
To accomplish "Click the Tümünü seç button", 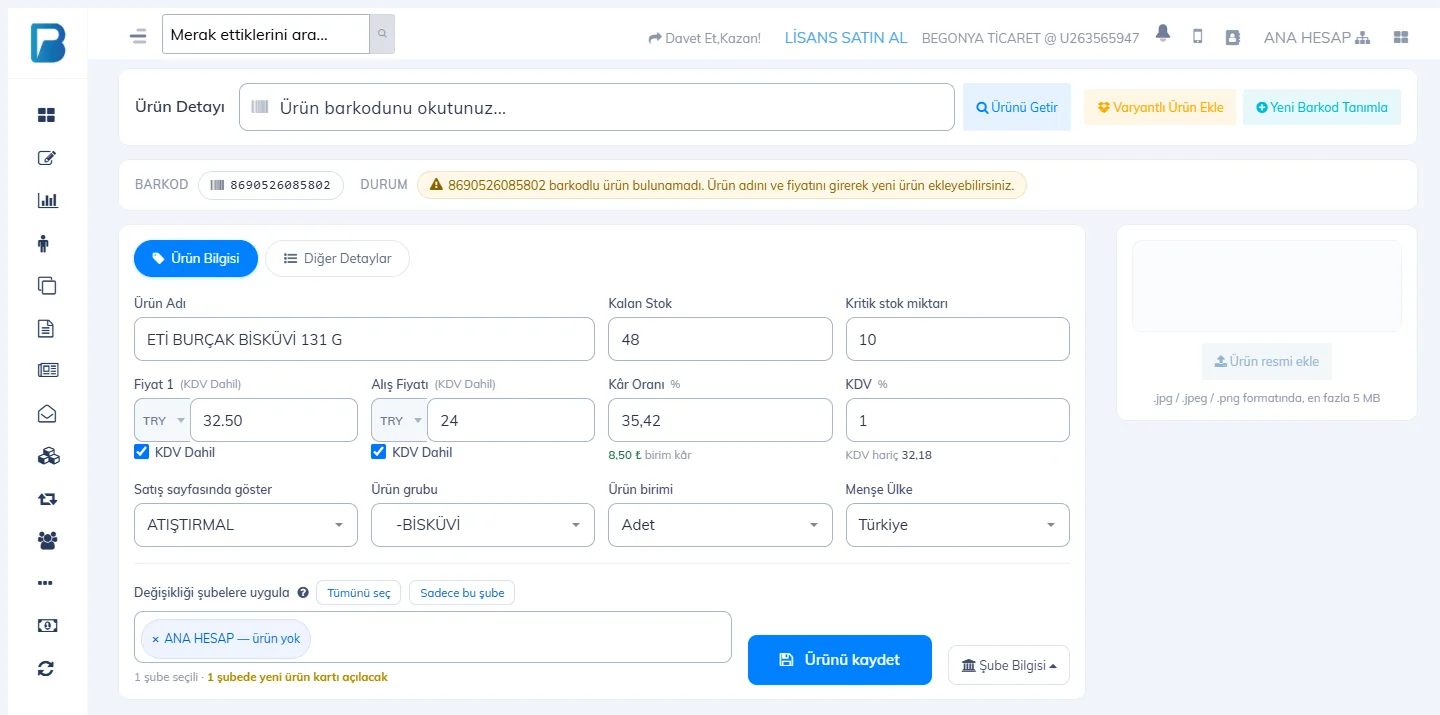I will (359, 593).
